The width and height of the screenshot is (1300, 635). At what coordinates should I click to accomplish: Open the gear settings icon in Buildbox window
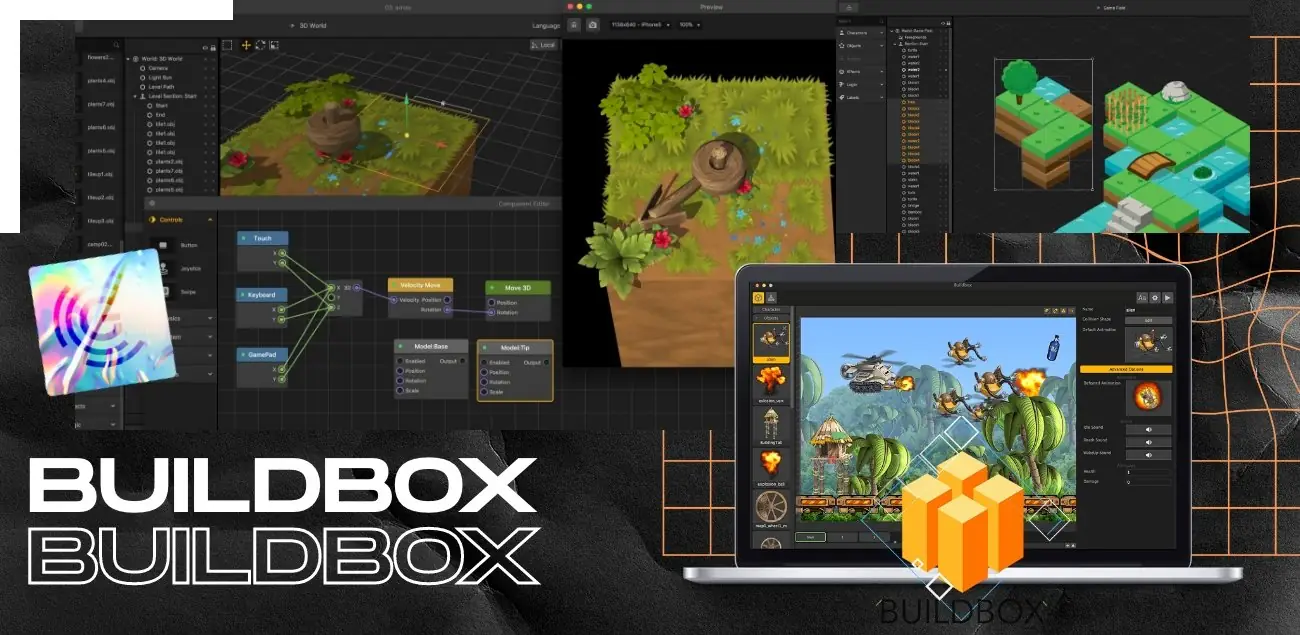[1154, 297]
